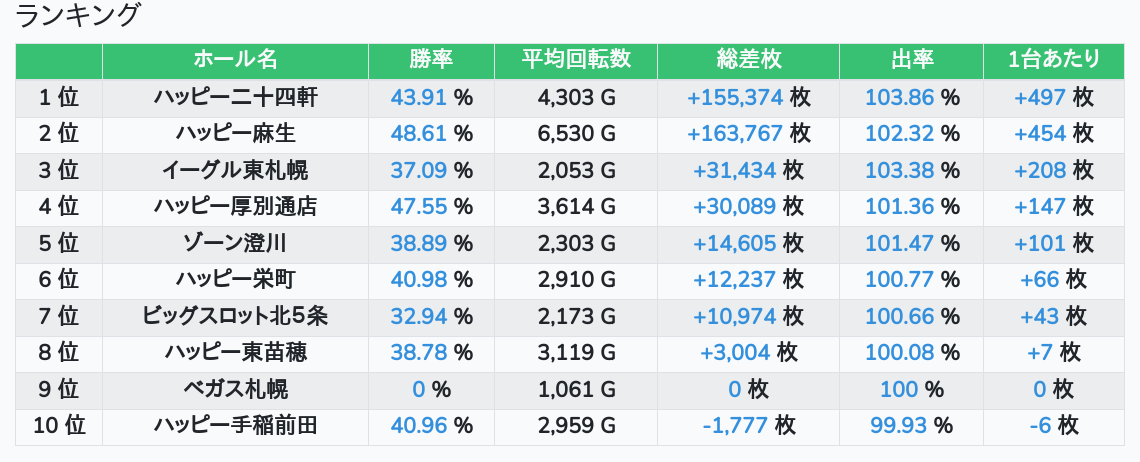Open the ハッピー麻生 hall entry
1140x462 pixels.
tap(235, 134)
